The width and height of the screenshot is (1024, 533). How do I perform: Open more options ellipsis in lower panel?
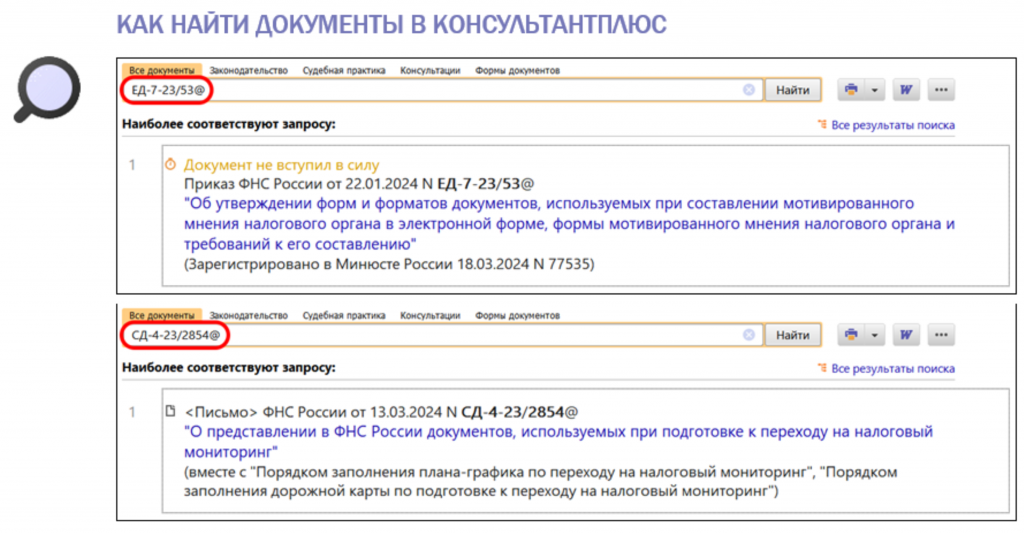coord(941,334)
